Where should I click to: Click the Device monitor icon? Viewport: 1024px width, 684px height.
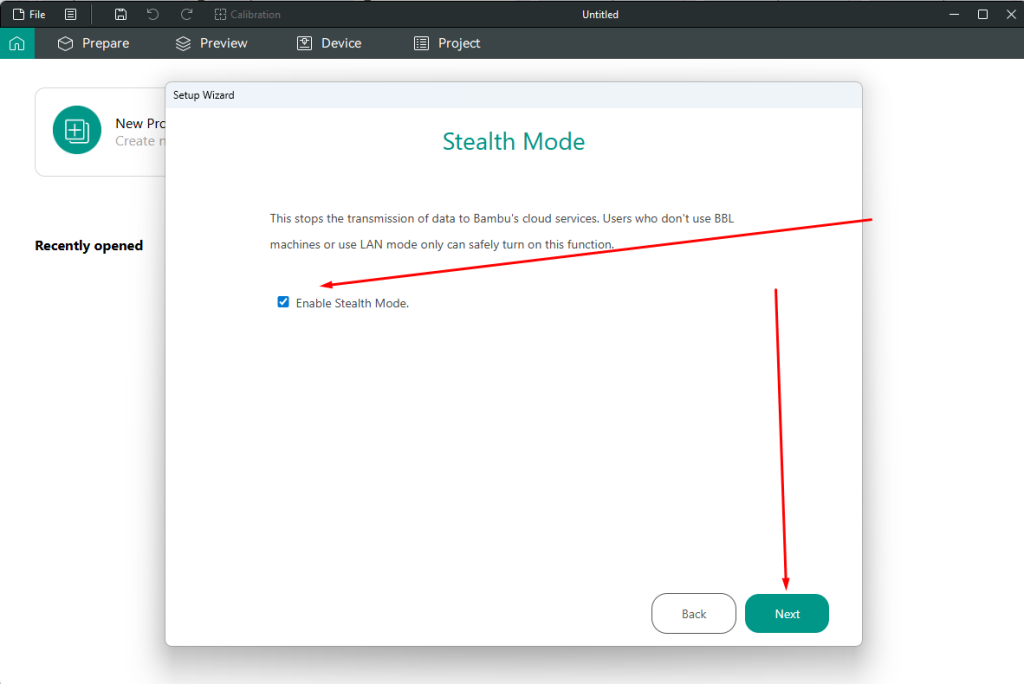point(302,43)
